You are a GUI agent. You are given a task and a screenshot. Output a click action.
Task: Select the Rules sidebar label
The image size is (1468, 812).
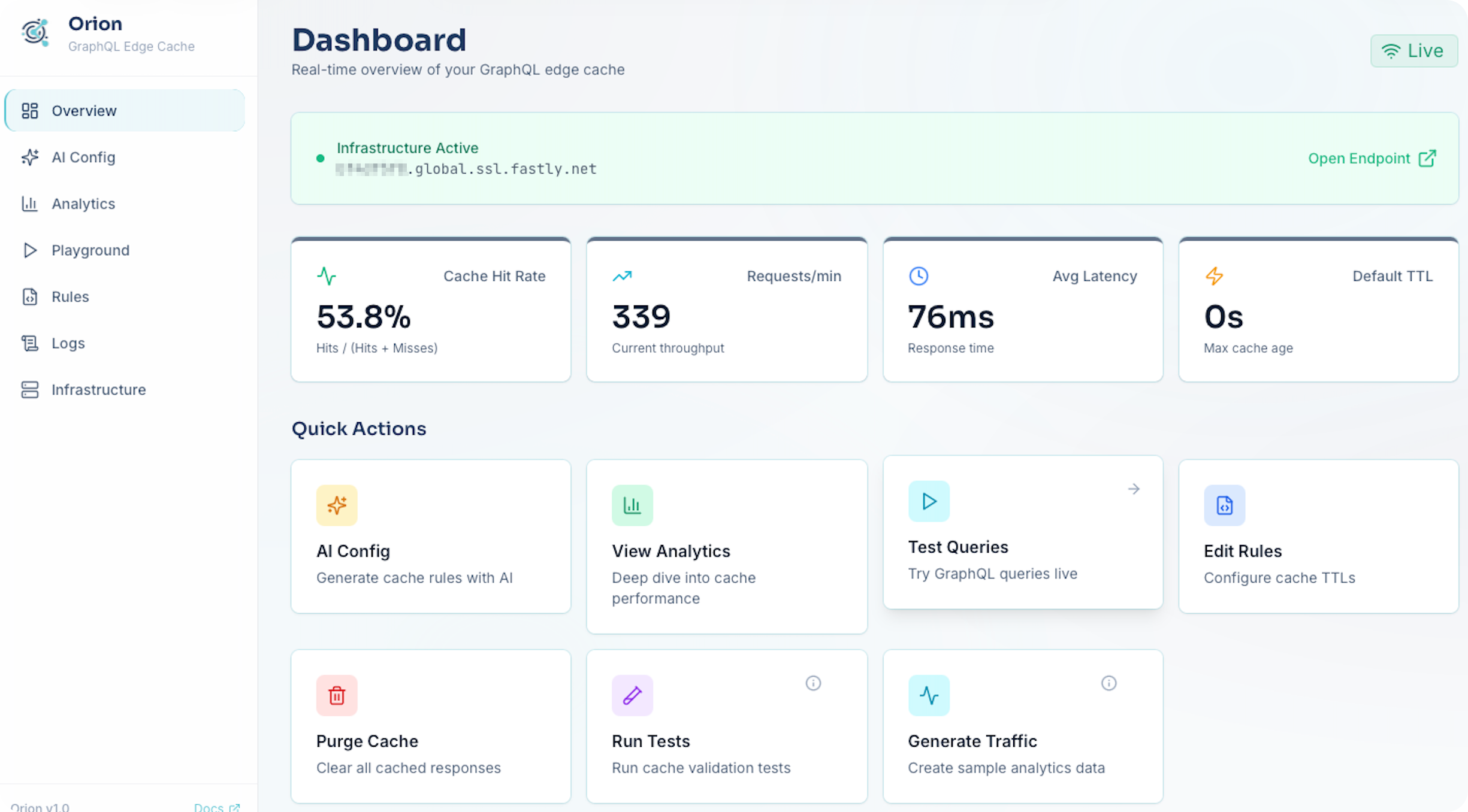(70, 296)
